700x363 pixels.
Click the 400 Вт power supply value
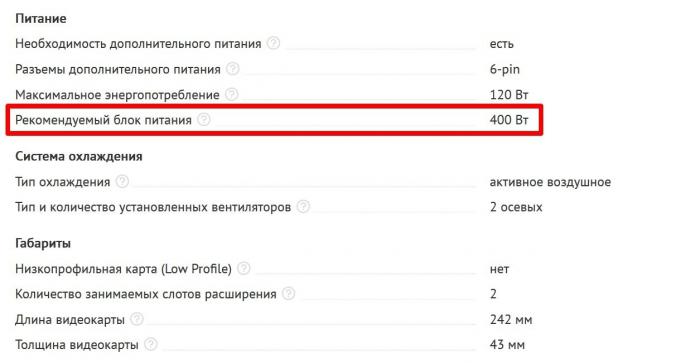click(x=509, y=120)
